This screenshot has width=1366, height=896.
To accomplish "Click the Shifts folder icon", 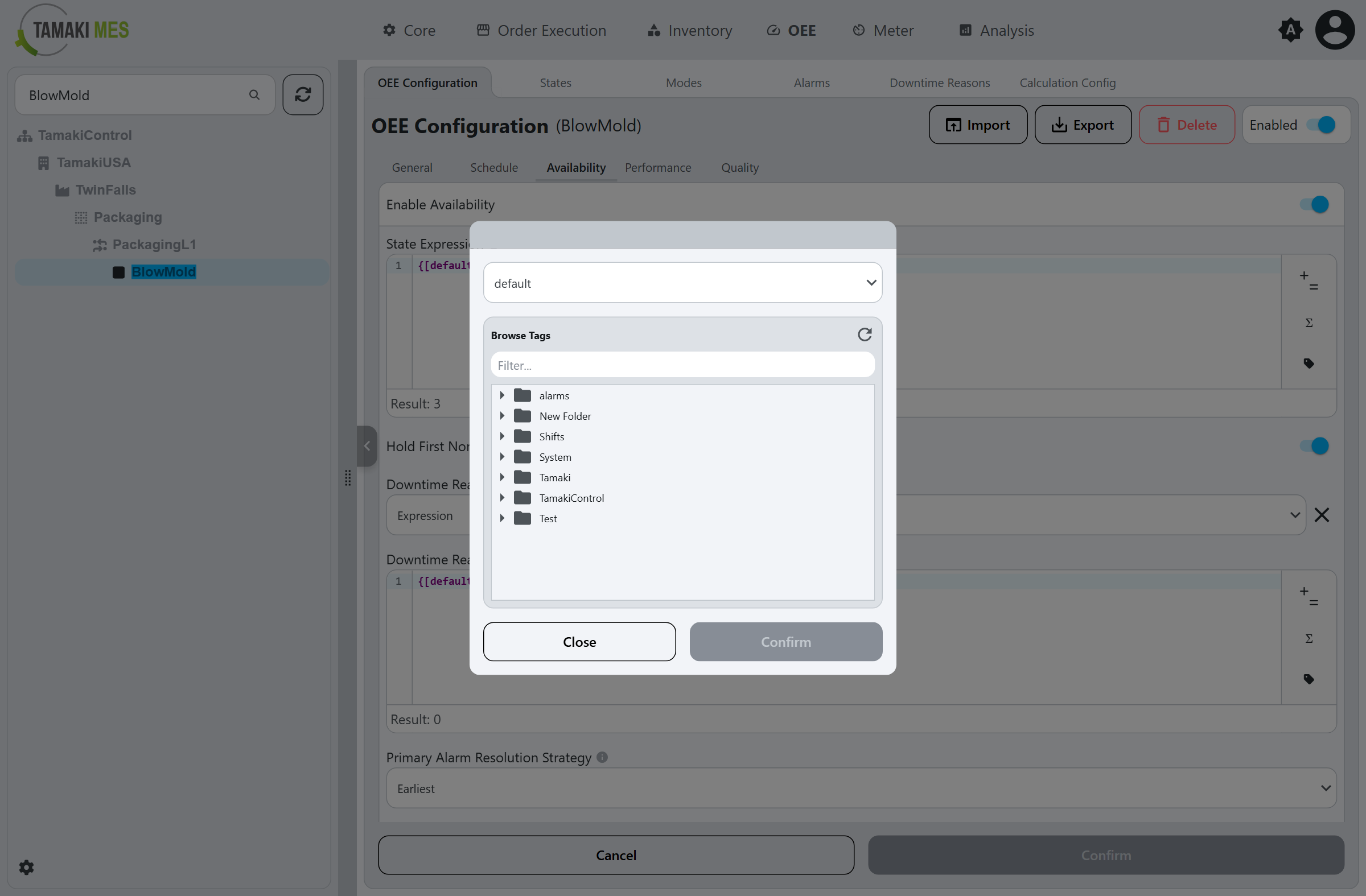I will [522, 436].
